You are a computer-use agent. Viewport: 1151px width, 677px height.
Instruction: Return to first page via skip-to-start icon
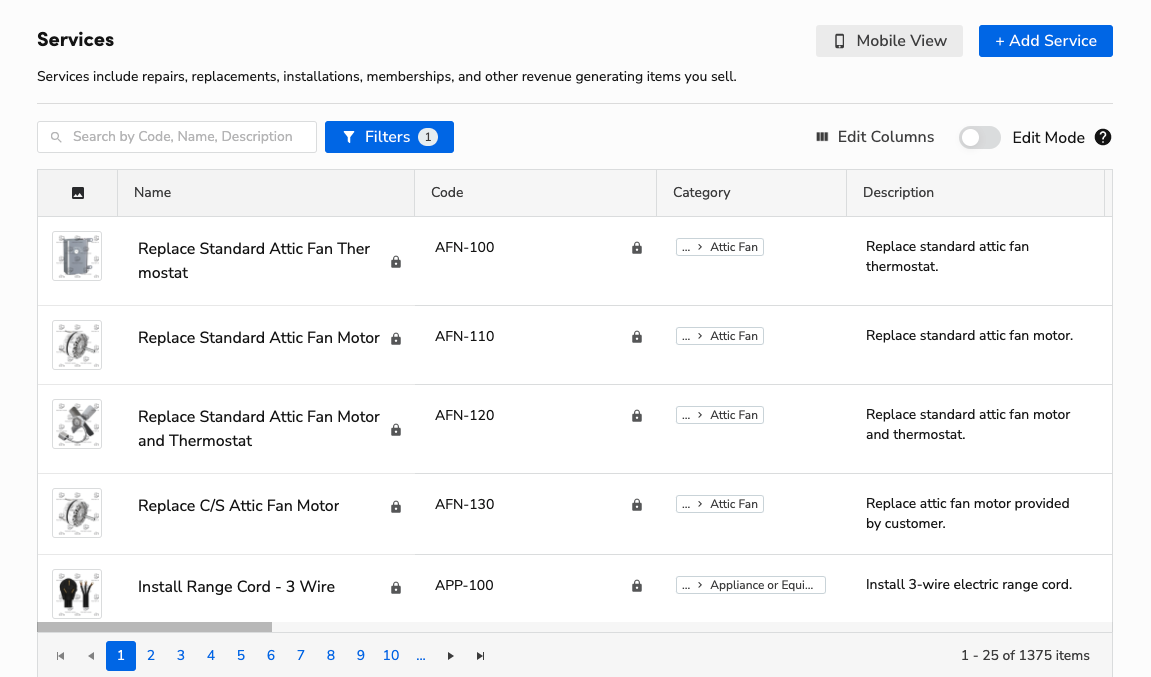60,655
